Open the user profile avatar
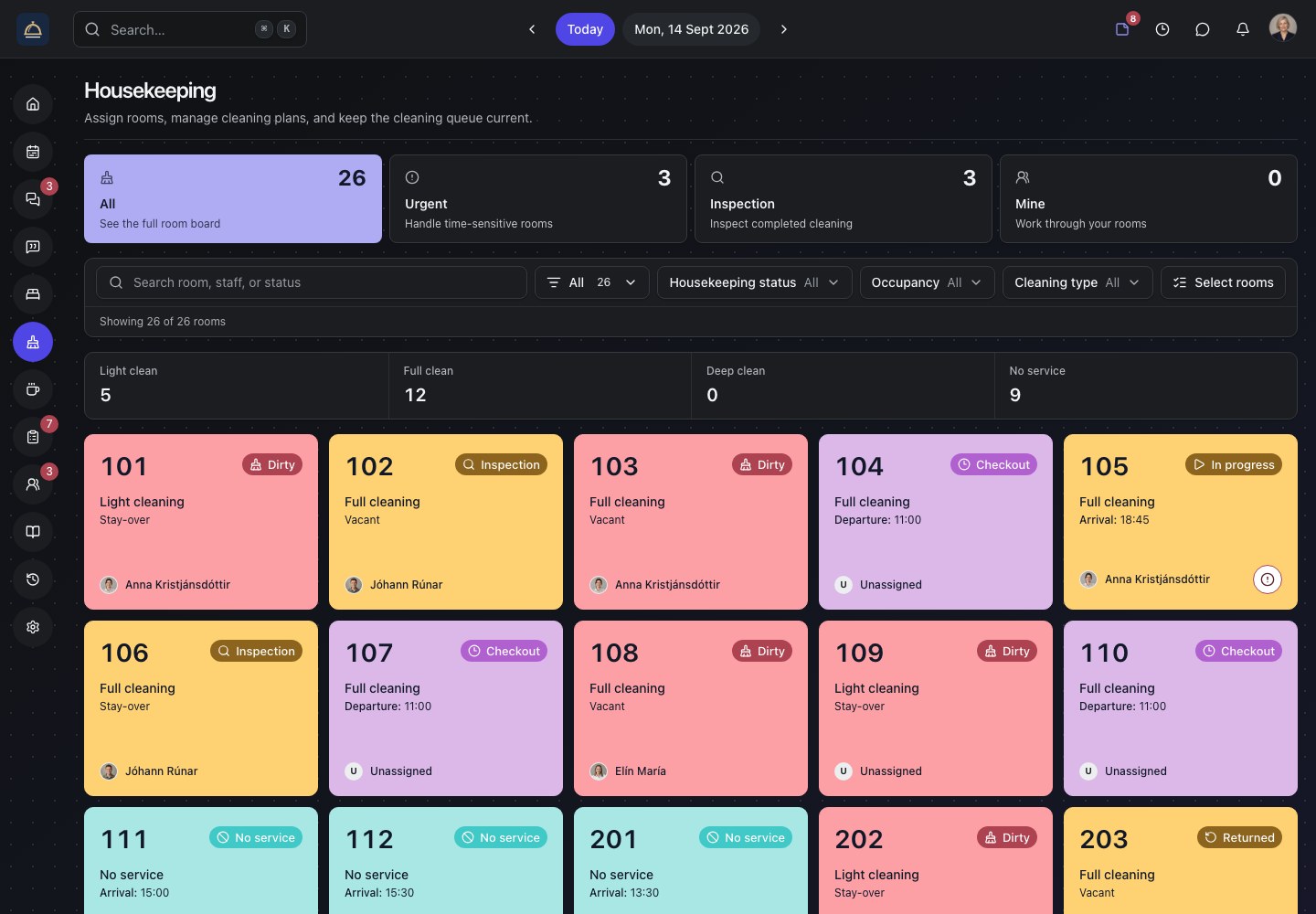The height and width of the screenshot is (914, 1316). [x=1283, y=28]
